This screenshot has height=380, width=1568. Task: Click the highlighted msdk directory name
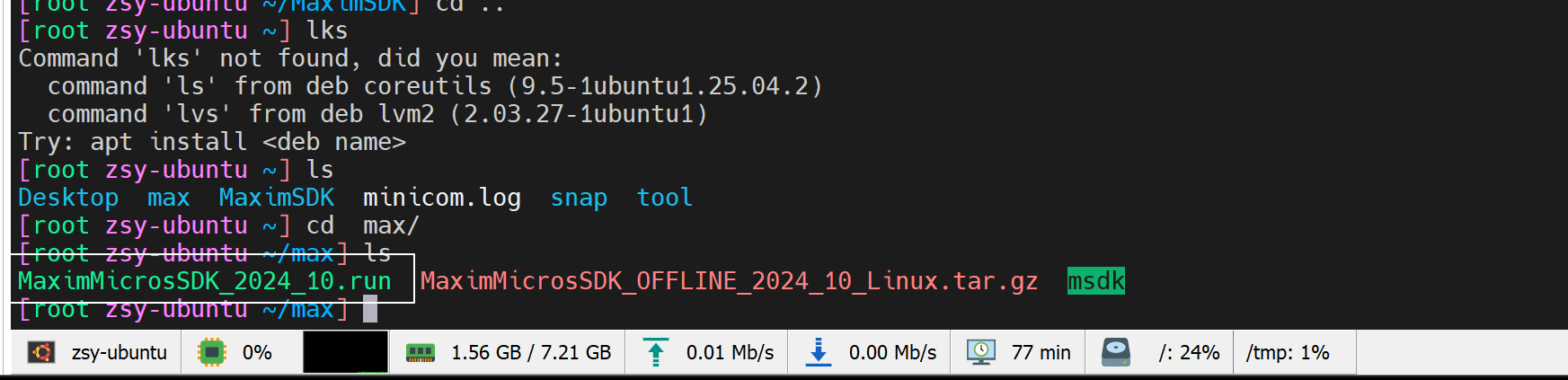coord(1095,281)
